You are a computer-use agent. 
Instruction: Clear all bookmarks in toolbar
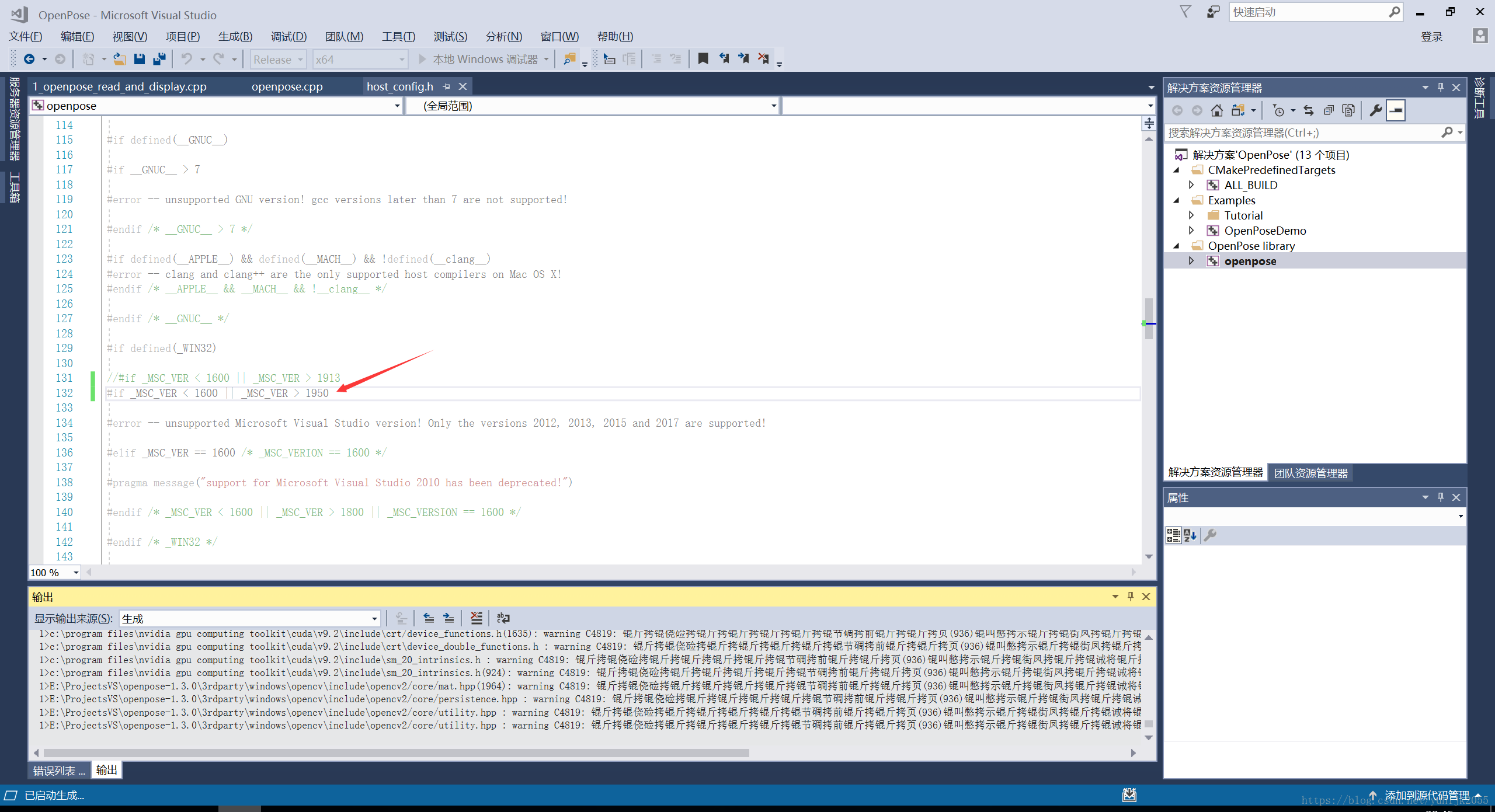pos(763,59)
